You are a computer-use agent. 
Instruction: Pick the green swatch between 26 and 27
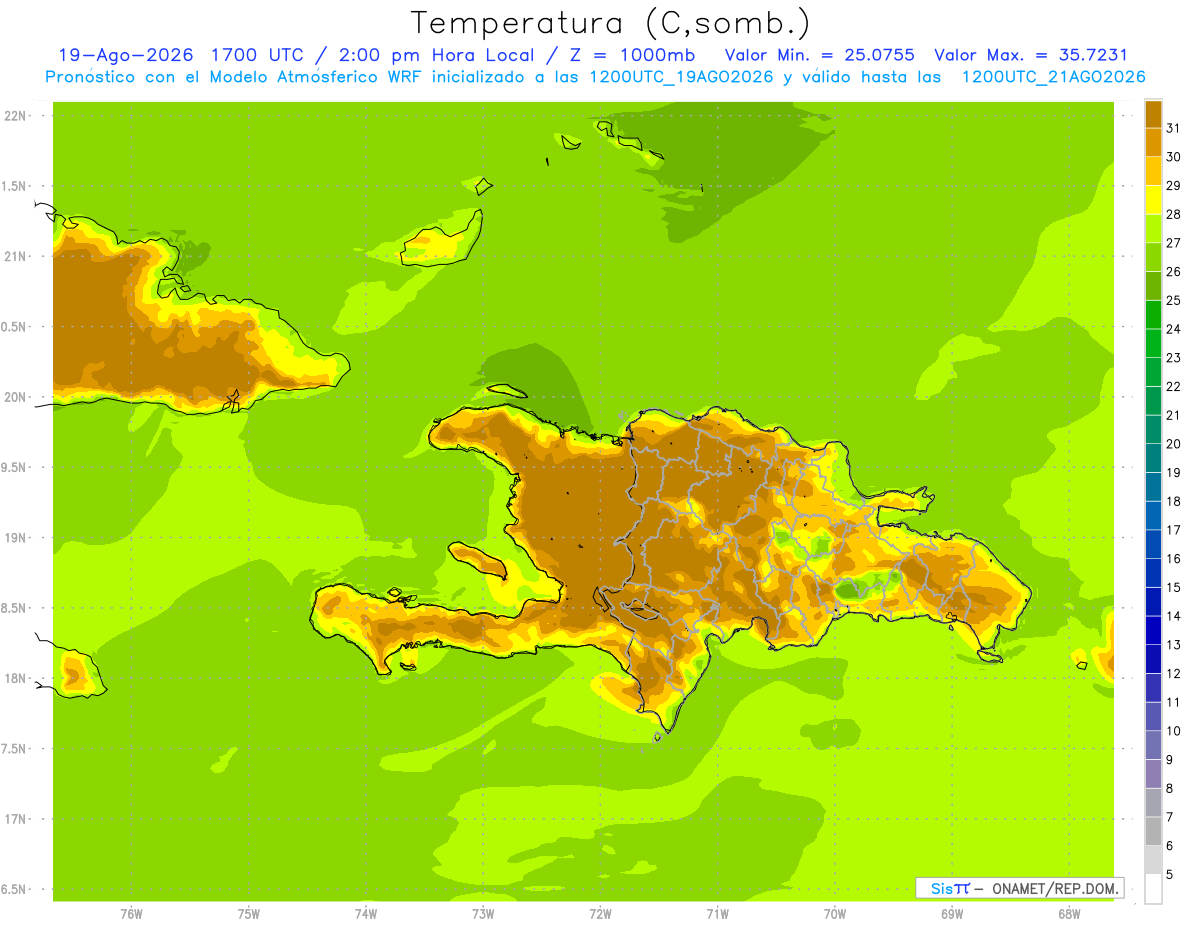pos(1153,257)
